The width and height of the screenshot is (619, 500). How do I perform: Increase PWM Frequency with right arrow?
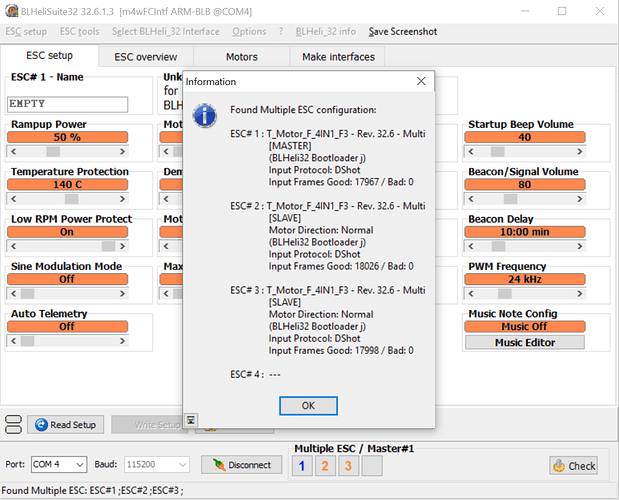[x=579, y=294]
